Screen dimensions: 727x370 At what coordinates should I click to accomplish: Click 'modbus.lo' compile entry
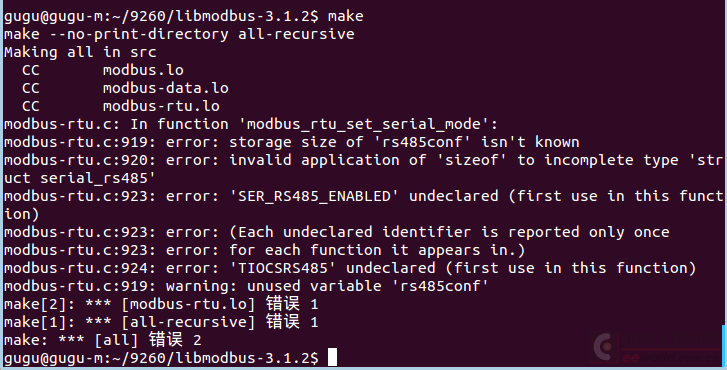(x=143, y=70)
